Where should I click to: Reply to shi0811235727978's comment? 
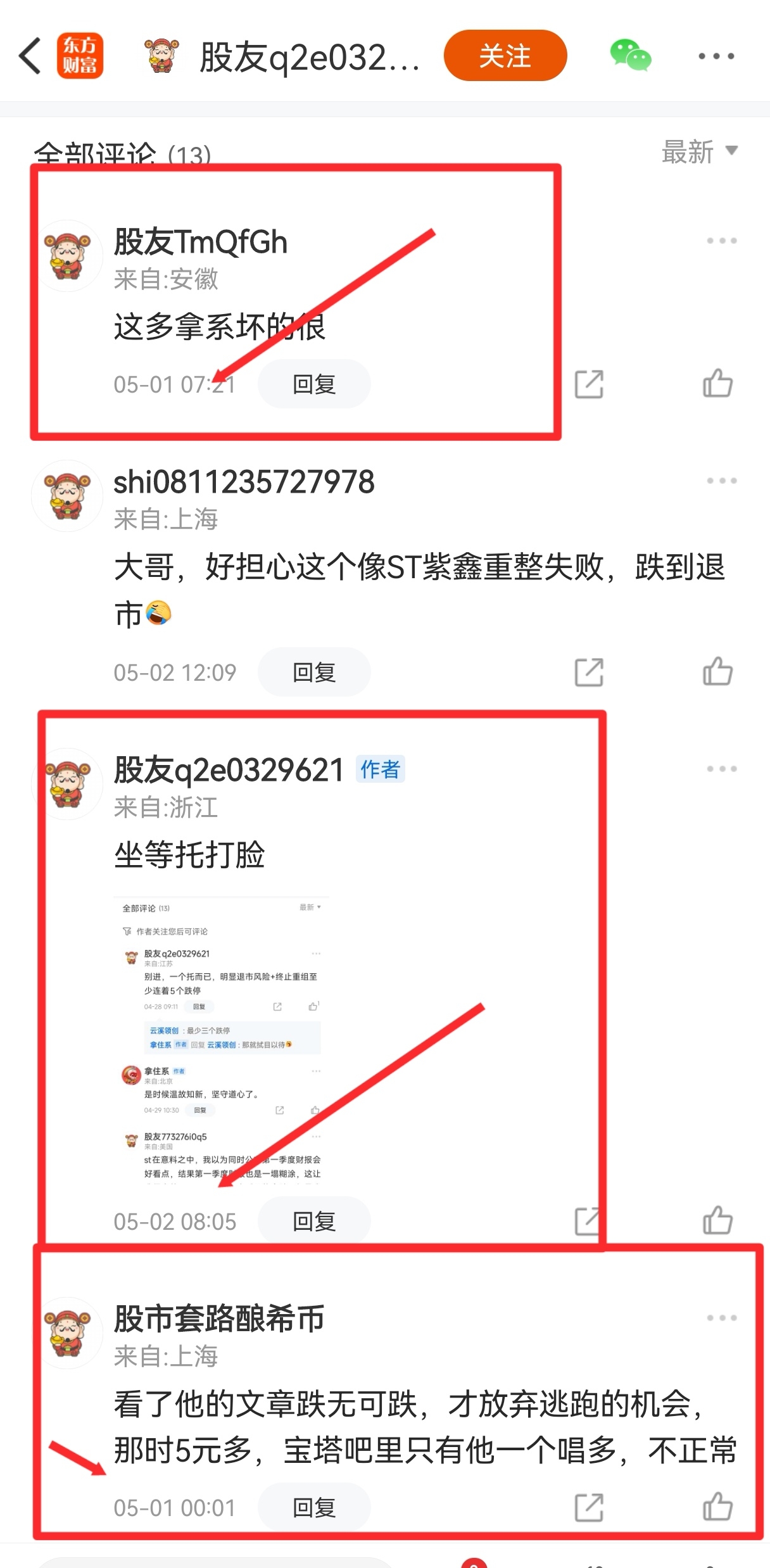pyautogui.click(x=314, y=672)
